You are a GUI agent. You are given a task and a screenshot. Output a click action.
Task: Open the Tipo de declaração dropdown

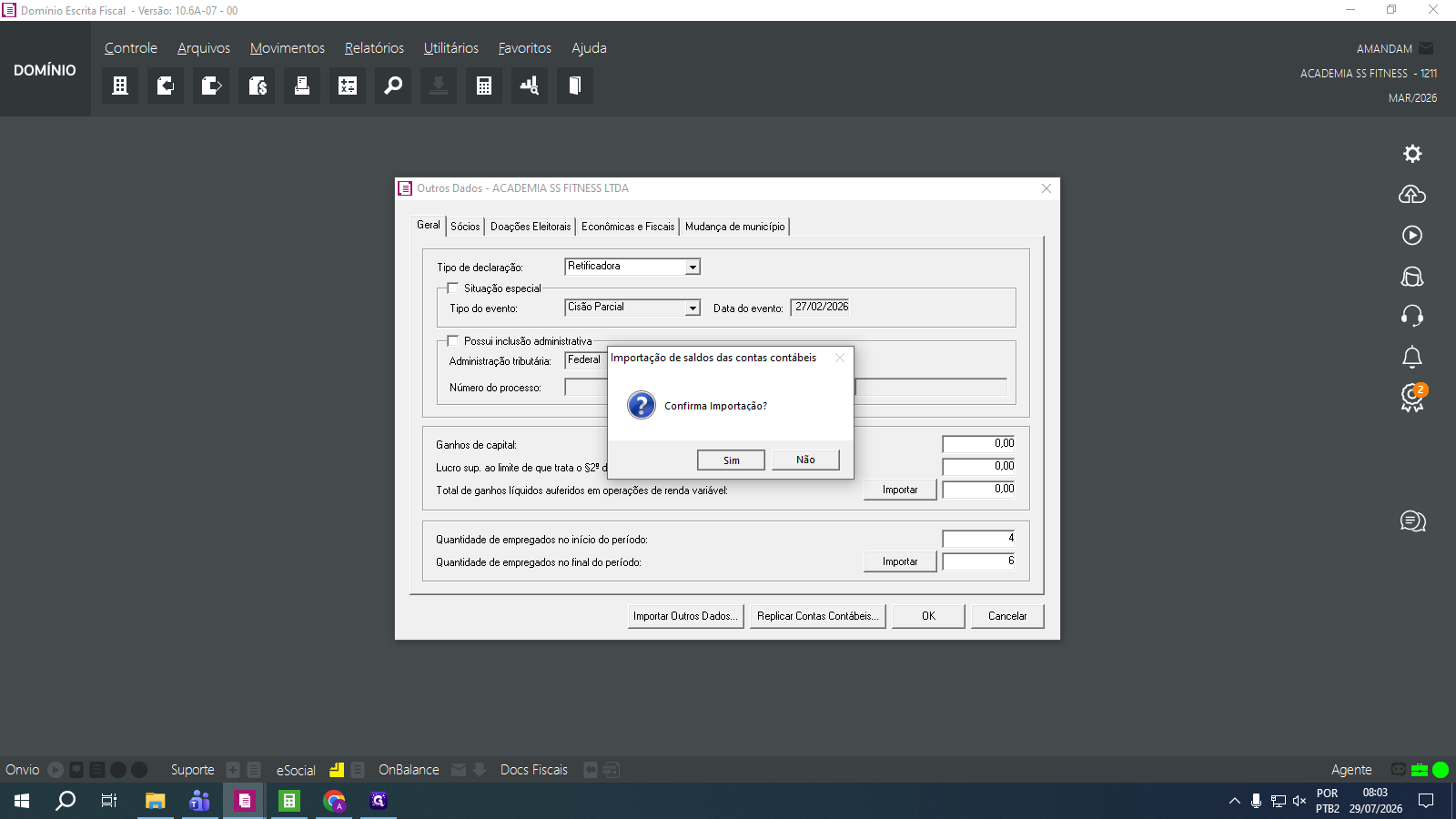coord(693,267)
